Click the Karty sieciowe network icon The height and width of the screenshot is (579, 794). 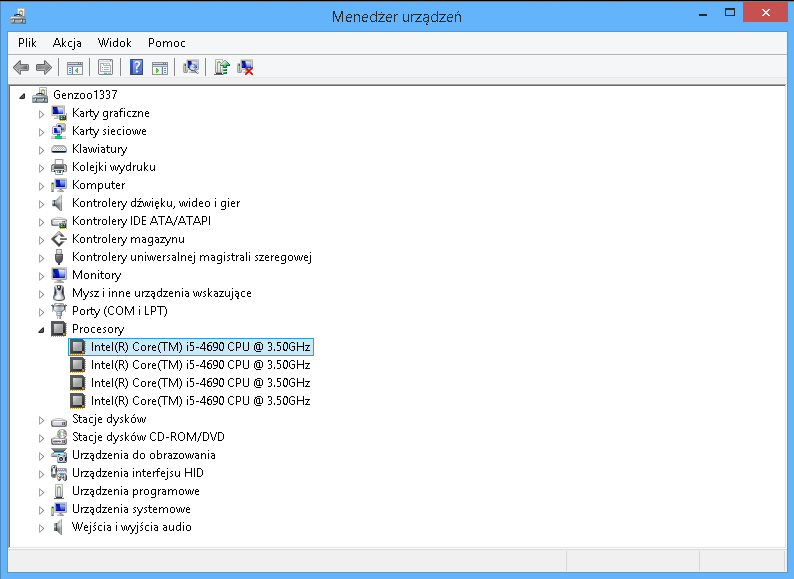[x=59, y=131]
